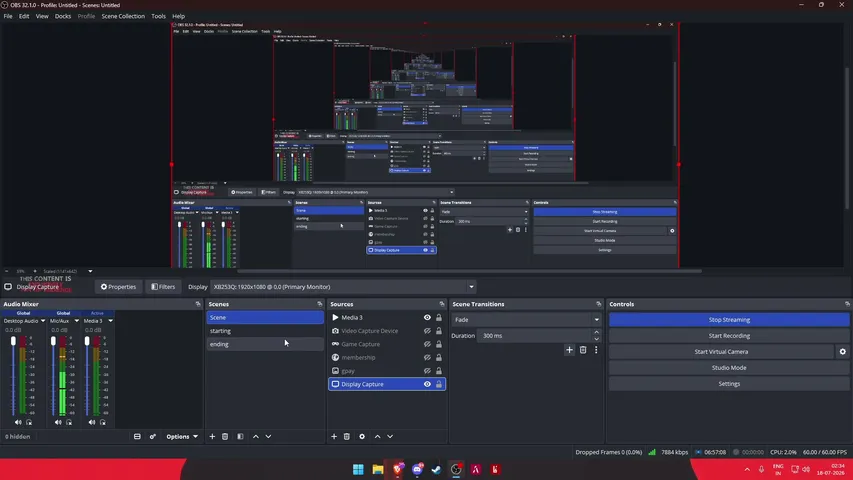Open Mic/Aux channel options arrow
Viewport: 853px width, 480px height.
[x=77, y=321]
